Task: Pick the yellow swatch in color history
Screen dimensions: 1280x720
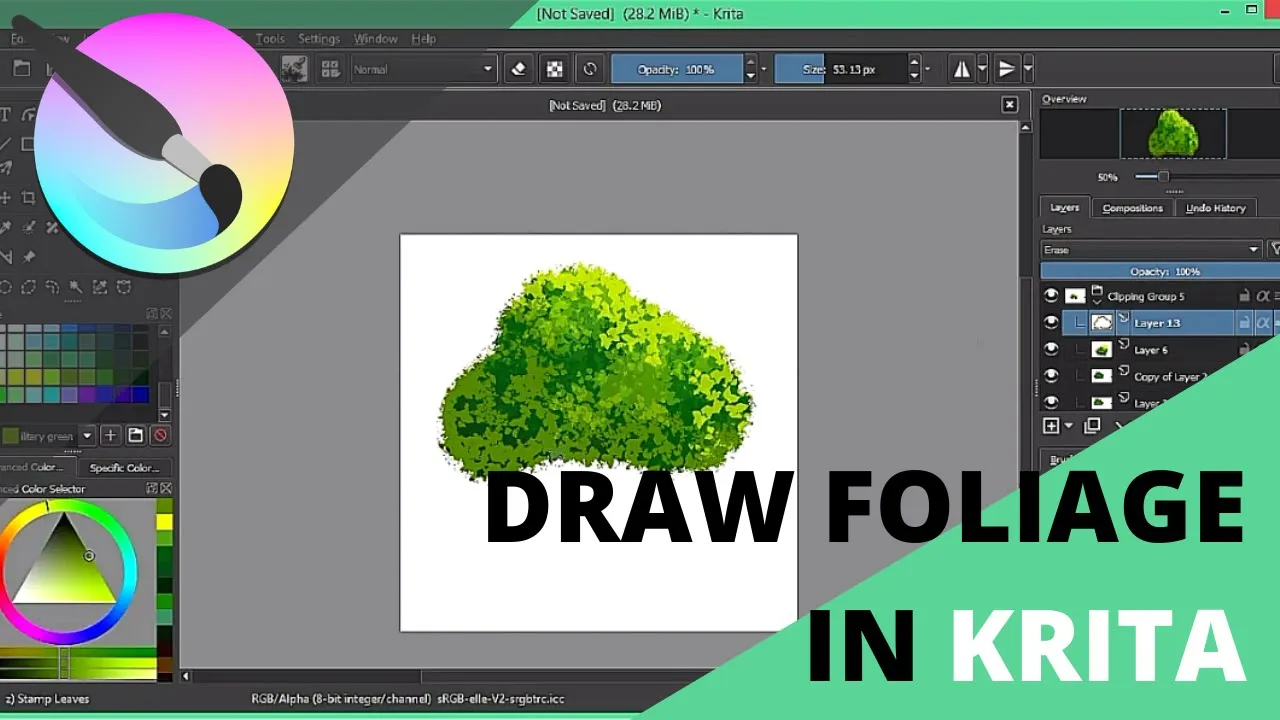Action: [x=164, y=522]
